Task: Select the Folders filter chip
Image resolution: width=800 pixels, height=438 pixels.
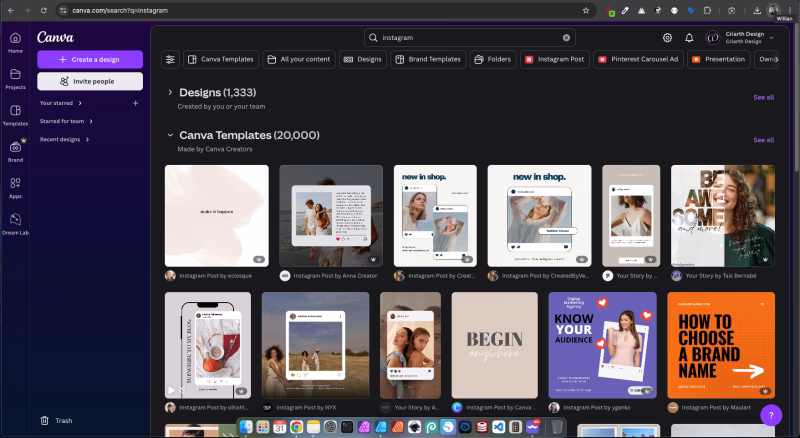Action: click(x=493, y=59)
